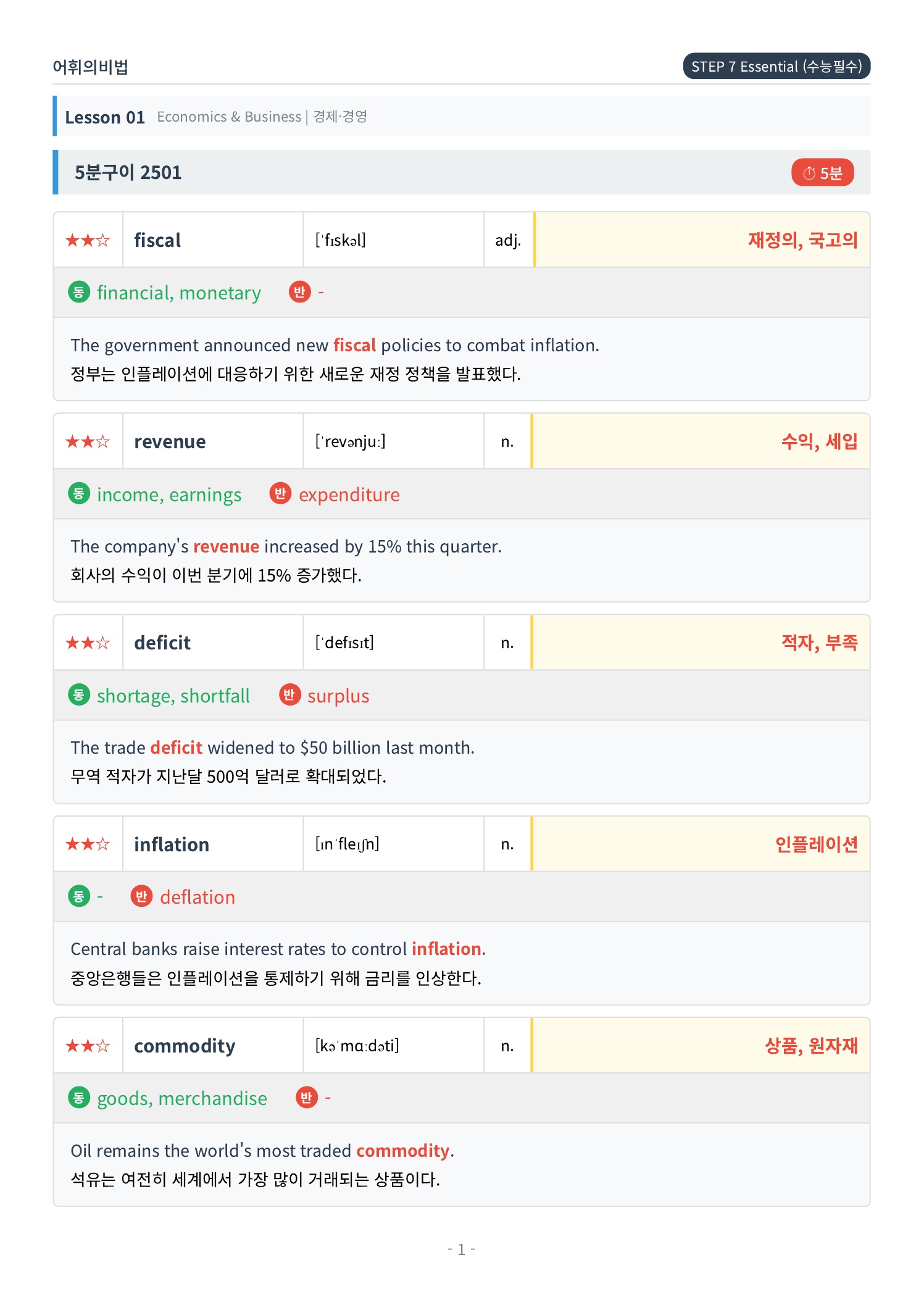Click the STEP 7 Essential badge
Viewport: 924px width, 1313px height.
[x=776, y=66]
